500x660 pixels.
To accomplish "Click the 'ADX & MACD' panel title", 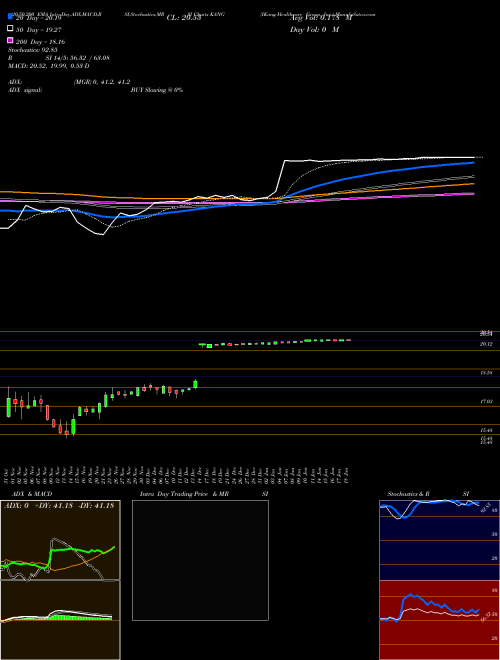I will tap(32, 494).
